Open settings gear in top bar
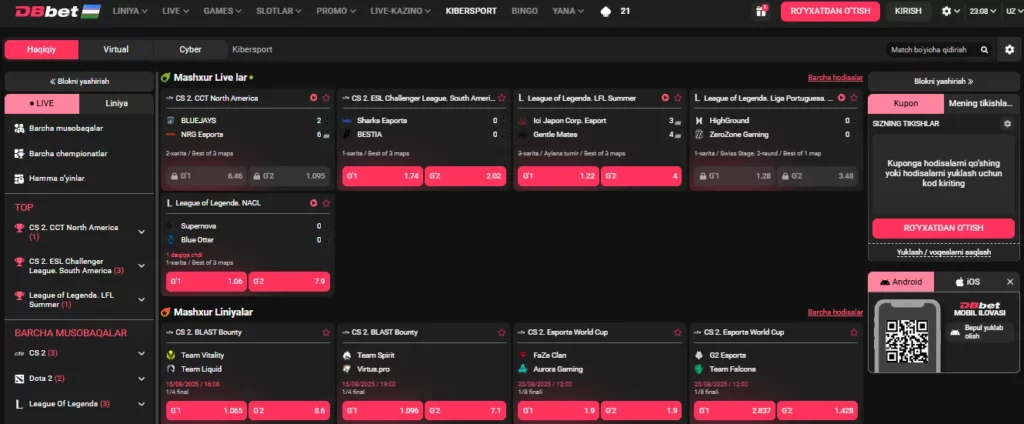Screen dimensions: 1024x424 tap(946, 11)
